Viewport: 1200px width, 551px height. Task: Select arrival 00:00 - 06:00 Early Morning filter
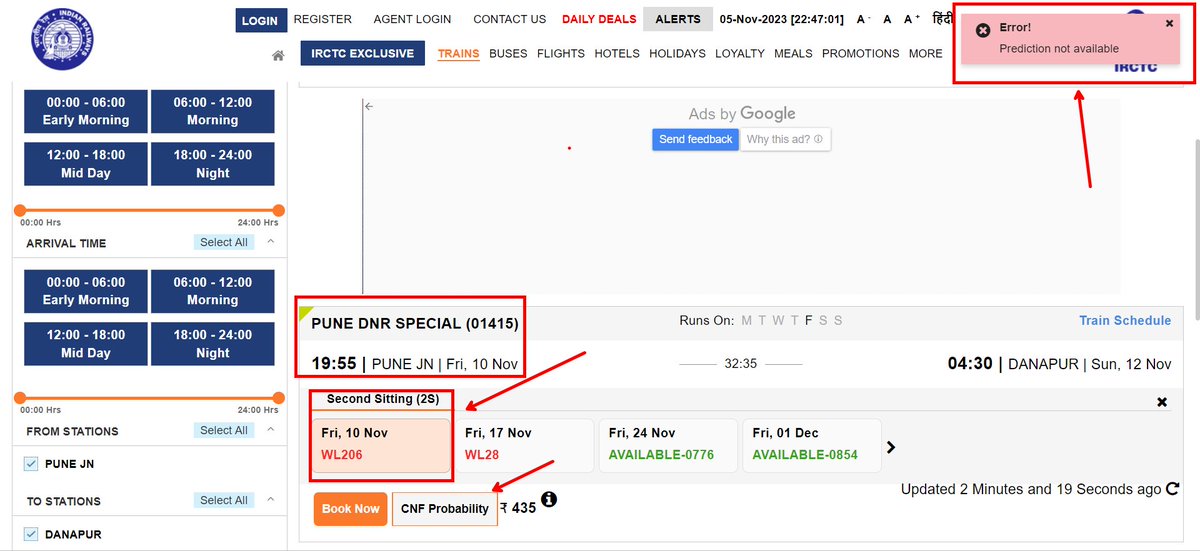point(86,291)
